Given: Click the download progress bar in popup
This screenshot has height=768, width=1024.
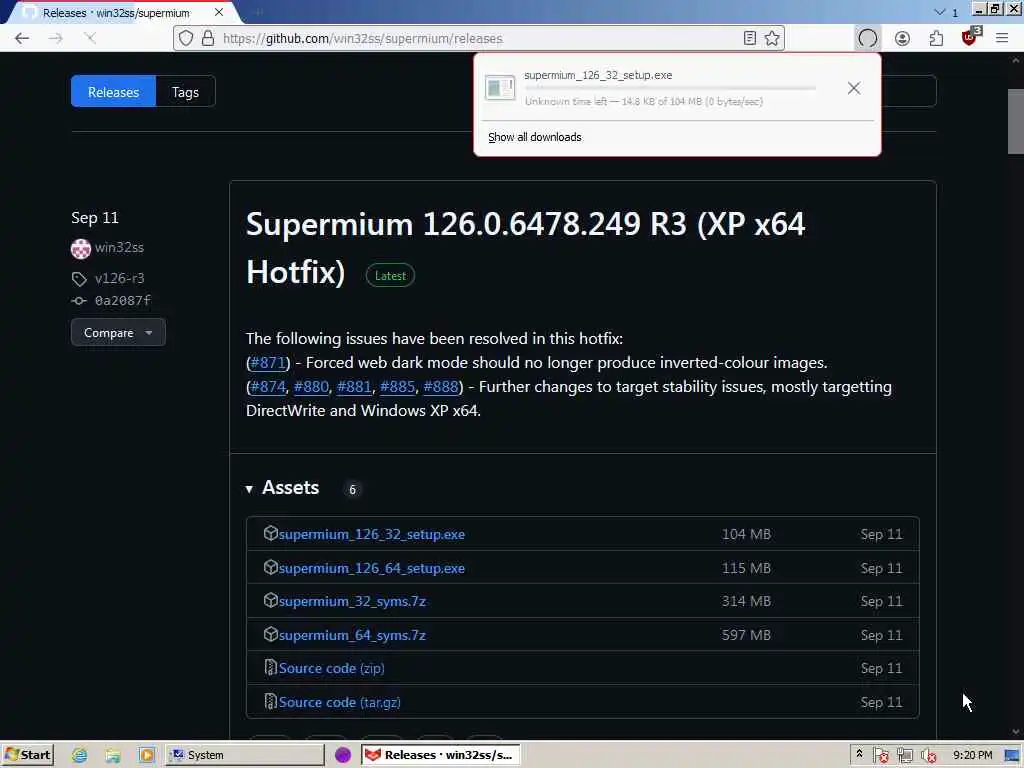Looking at the screenshot, I should (x=670, y=88).
